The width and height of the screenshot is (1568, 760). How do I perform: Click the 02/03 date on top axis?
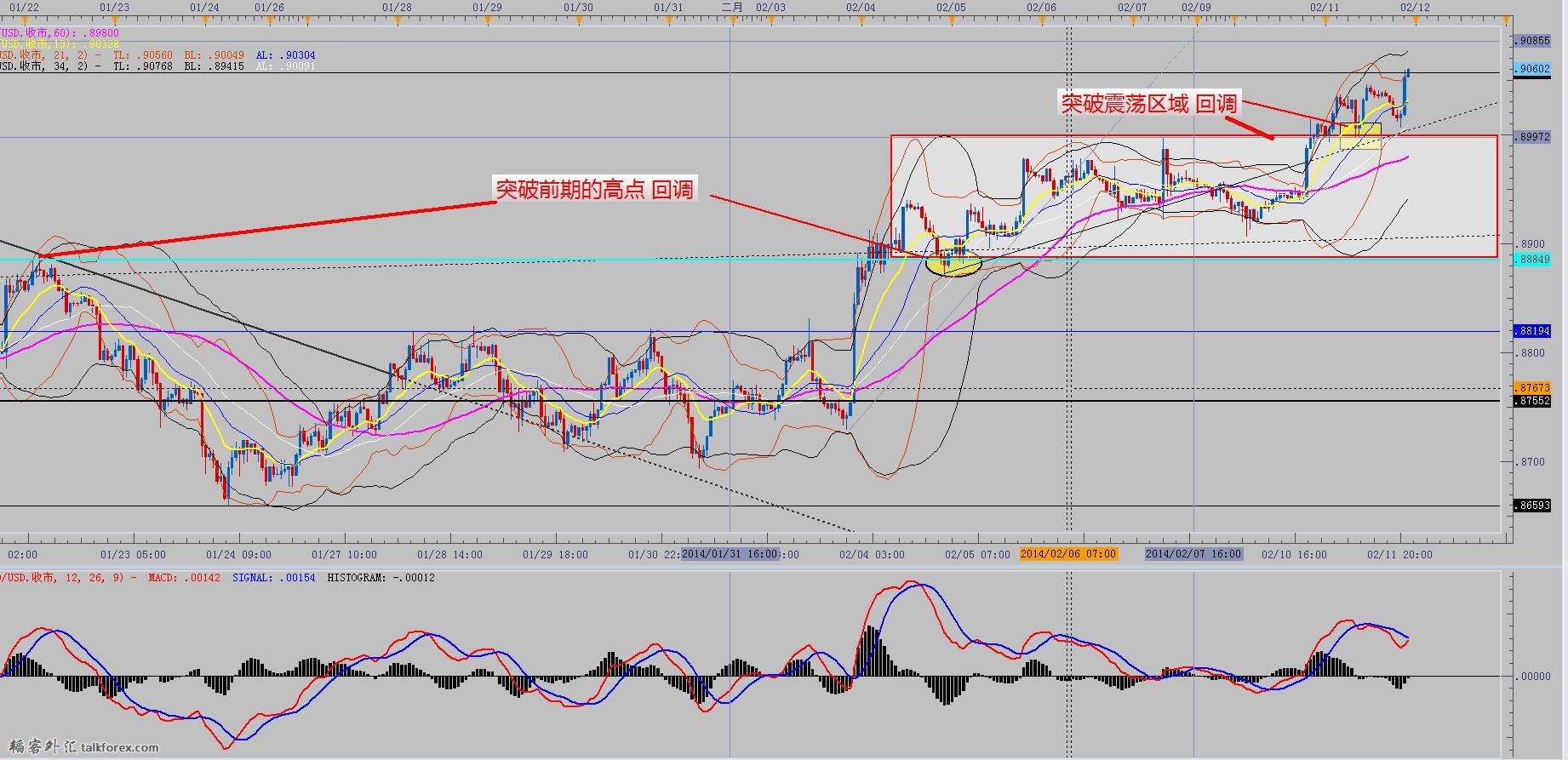[770, 7]
